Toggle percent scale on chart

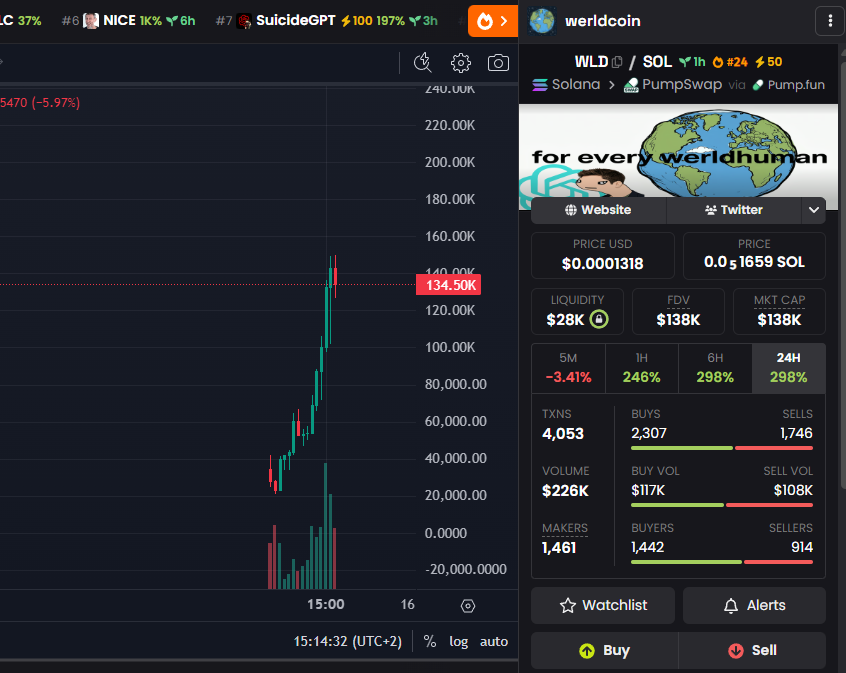pyautogui.click(x=429, y=641)
